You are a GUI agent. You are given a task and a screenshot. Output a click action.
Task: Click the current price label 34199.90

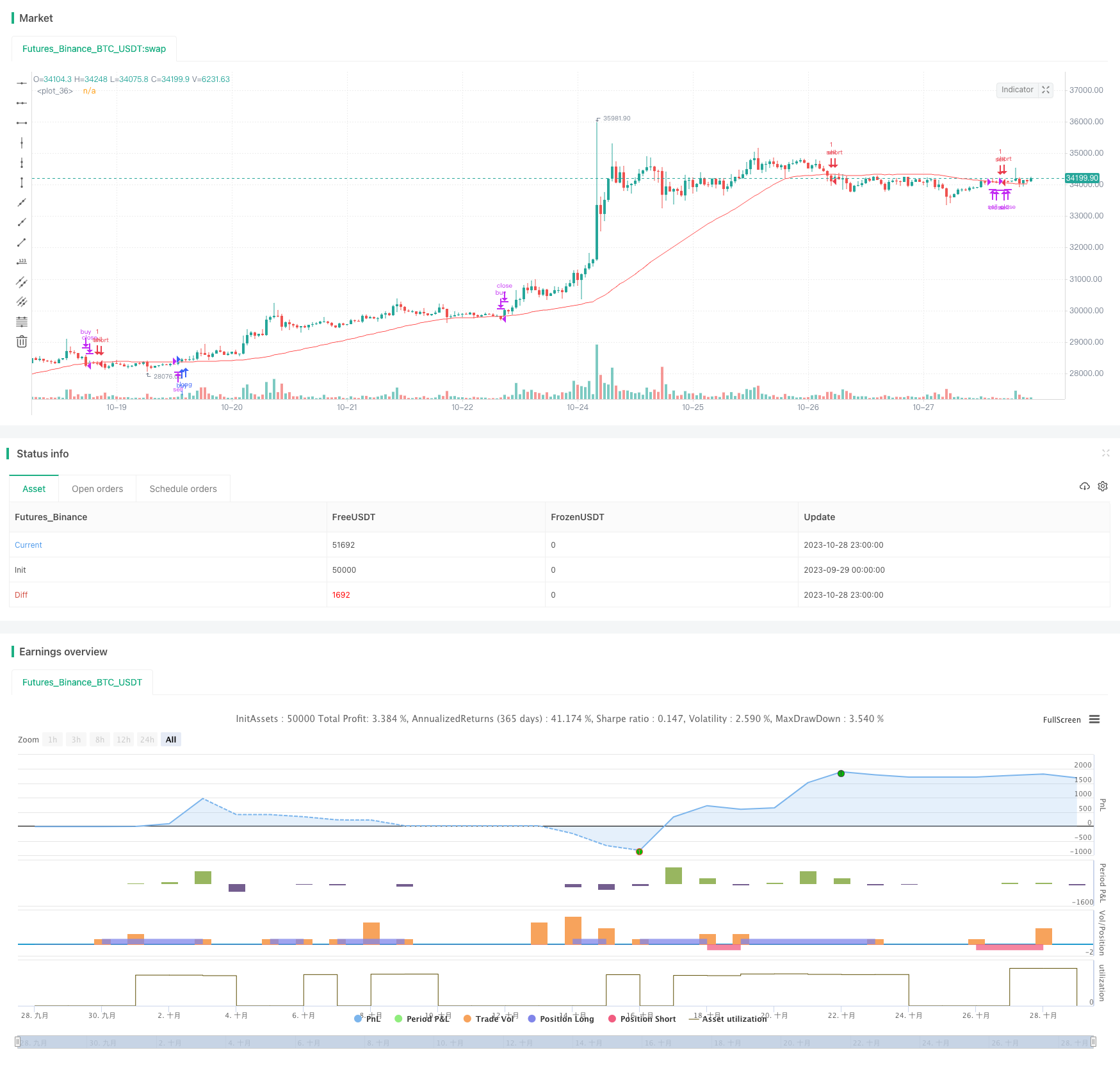click(x=1082, y=178)
